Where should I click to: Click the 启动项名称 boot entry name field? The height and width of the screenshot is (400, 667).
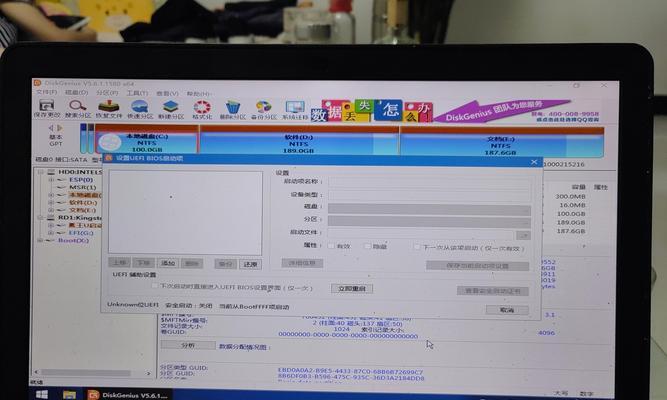(429, 182)
